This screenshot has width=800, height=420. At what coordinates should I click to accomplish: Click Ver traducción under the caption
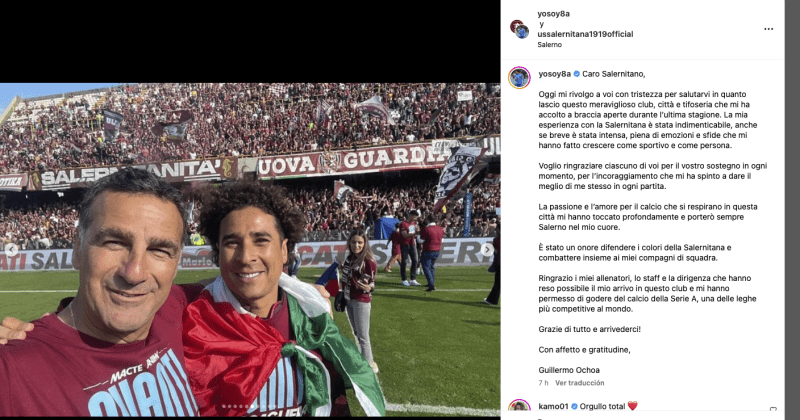(x=580, y=383)
